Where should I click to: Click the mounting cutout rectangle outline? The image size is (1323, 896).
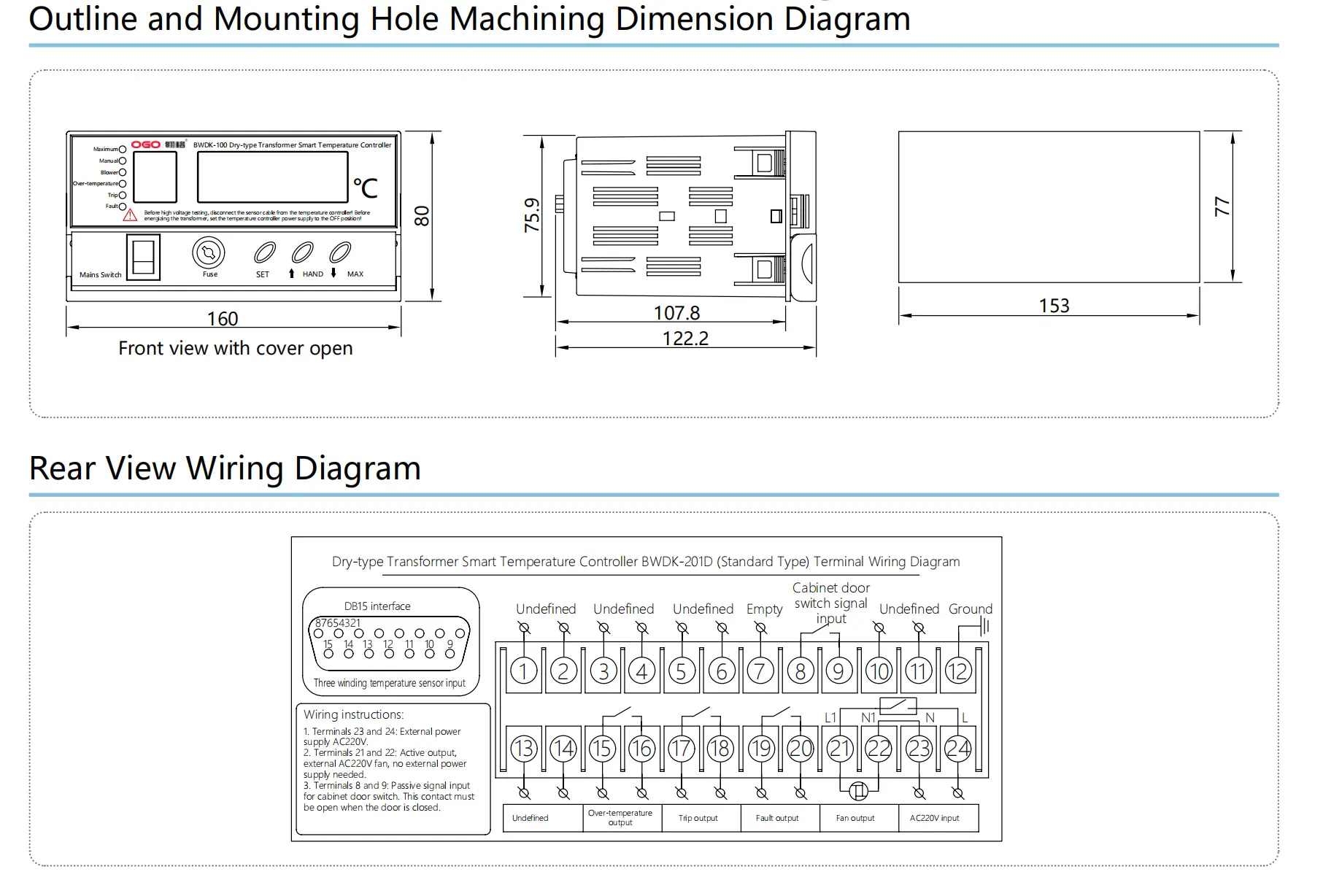click(1049, 207)
